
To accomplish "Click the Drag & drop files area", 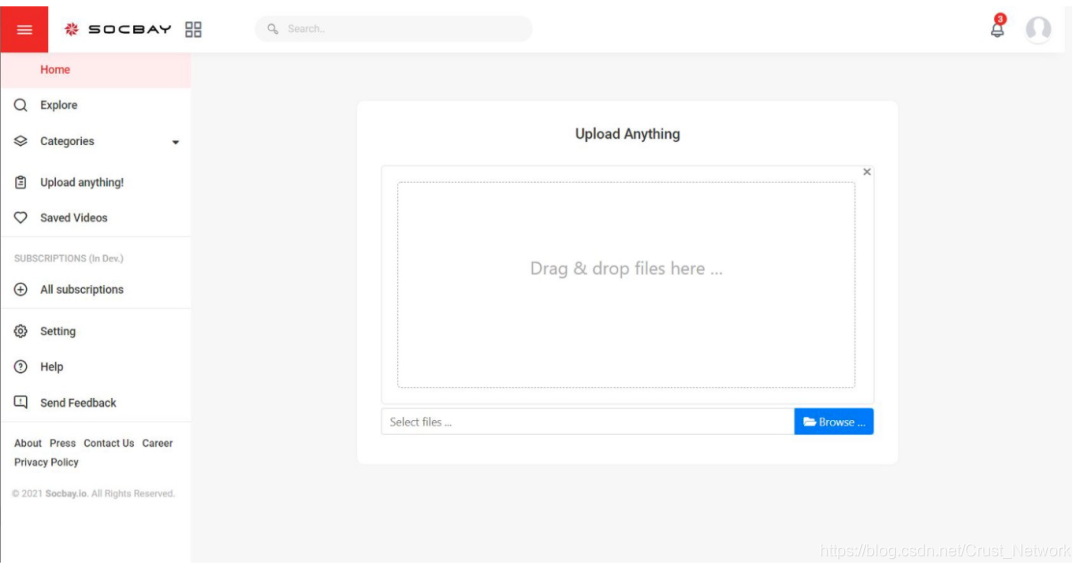I will tap(626, 284).
